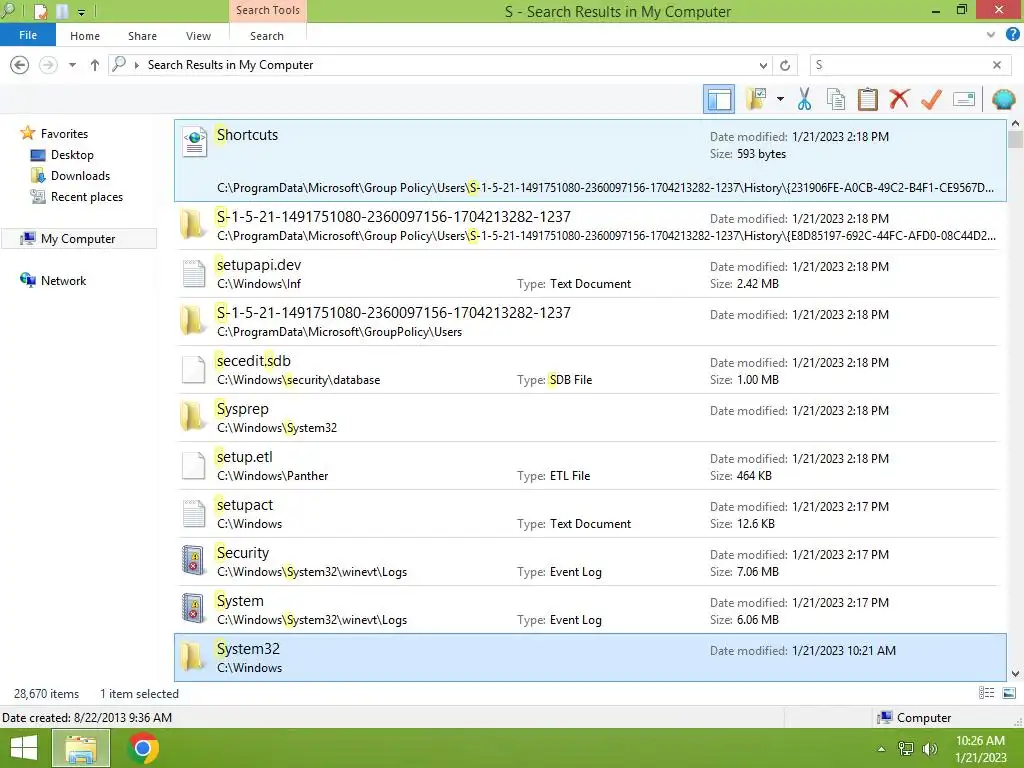Click the Forward navigation arrow
Screen dimensions: 1024x768
tap(48, 65)
